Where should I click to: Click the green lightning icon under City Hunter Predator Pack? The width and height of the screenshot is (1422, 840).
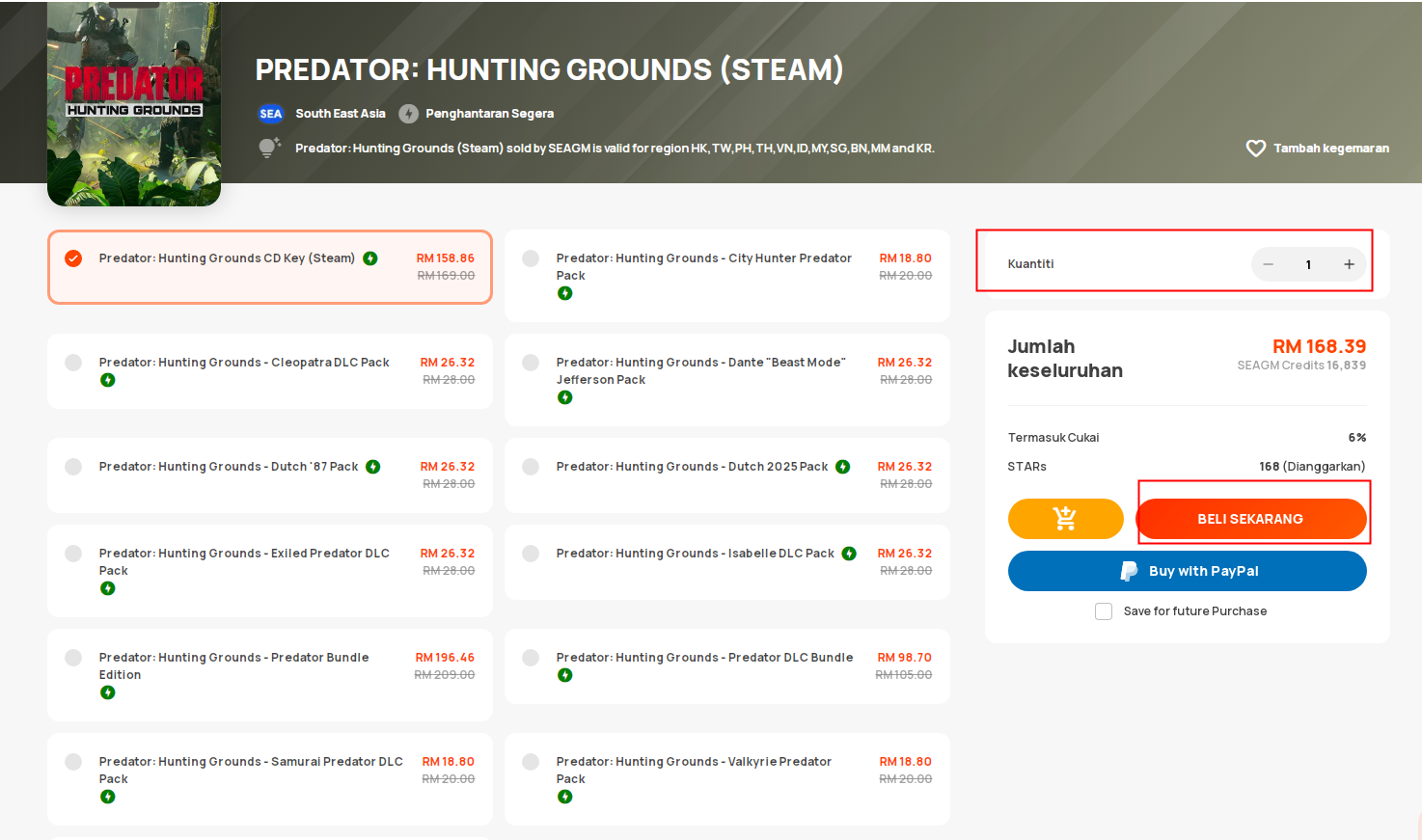[x=565, y=293]
